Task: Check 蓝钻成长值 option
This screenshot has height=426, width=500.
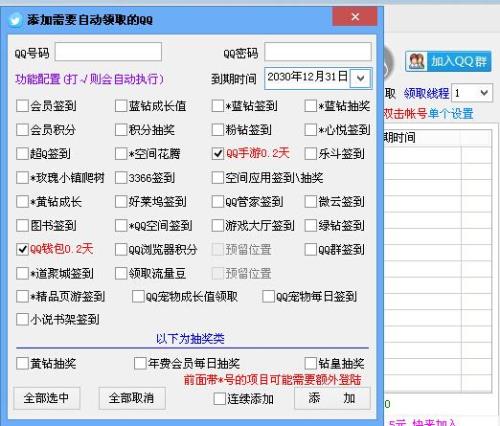Action: point(121,106)
